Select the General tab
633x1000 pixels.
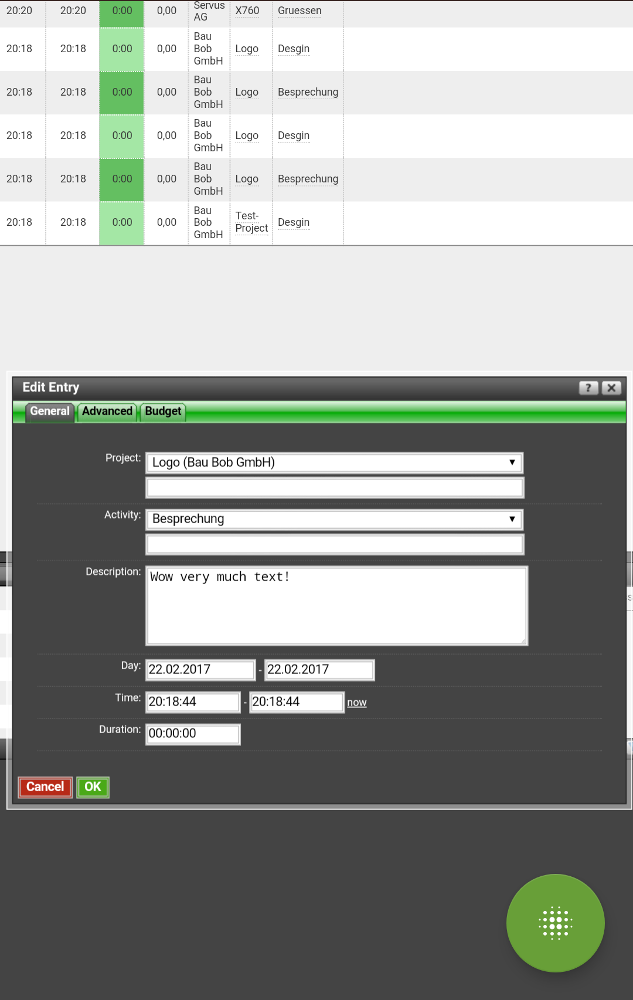click(x=49, y=412)
